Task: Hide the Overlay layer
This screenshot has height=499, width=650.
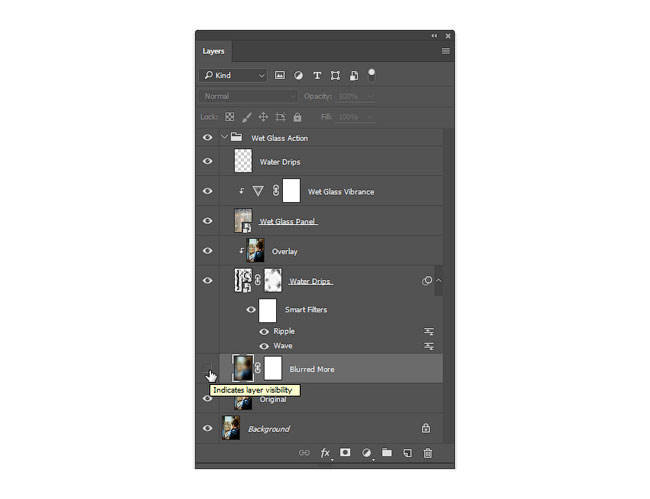Action: coord(208,250)
